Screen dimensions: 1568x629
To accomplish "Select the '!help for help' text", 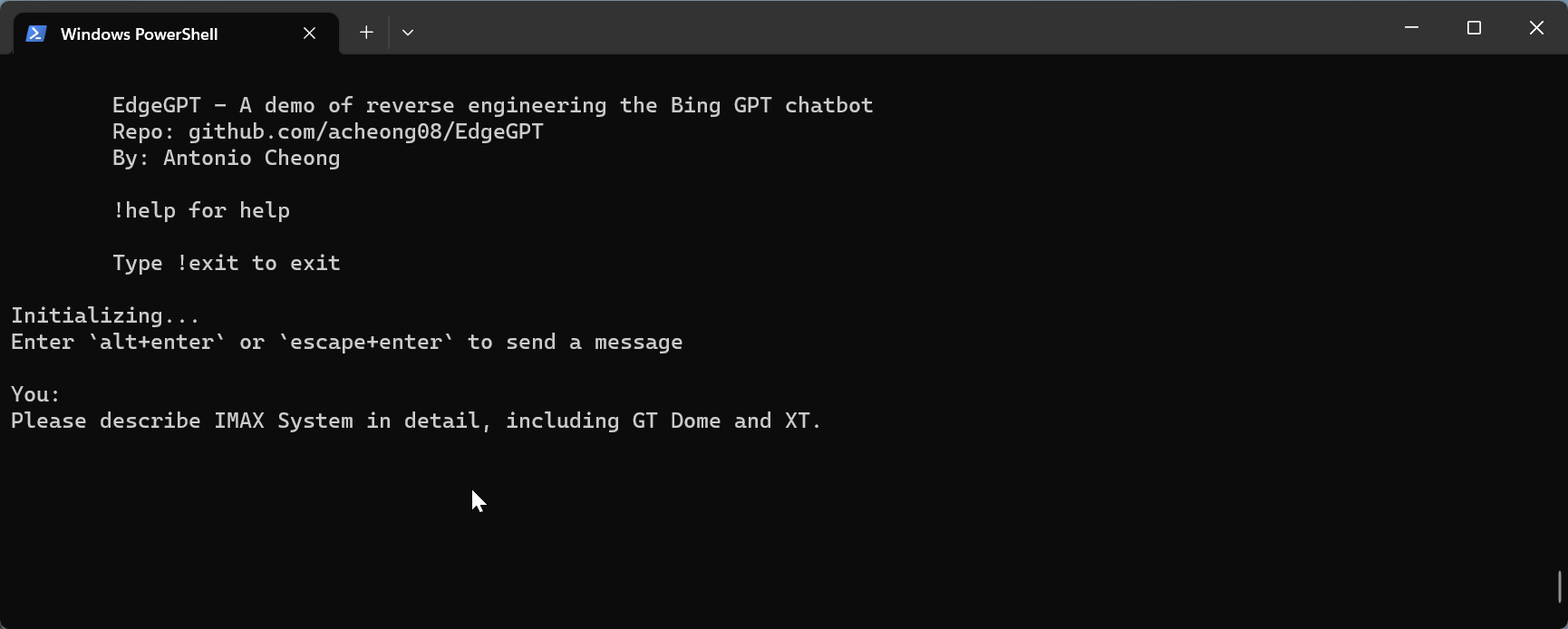I will coord(200,209).
